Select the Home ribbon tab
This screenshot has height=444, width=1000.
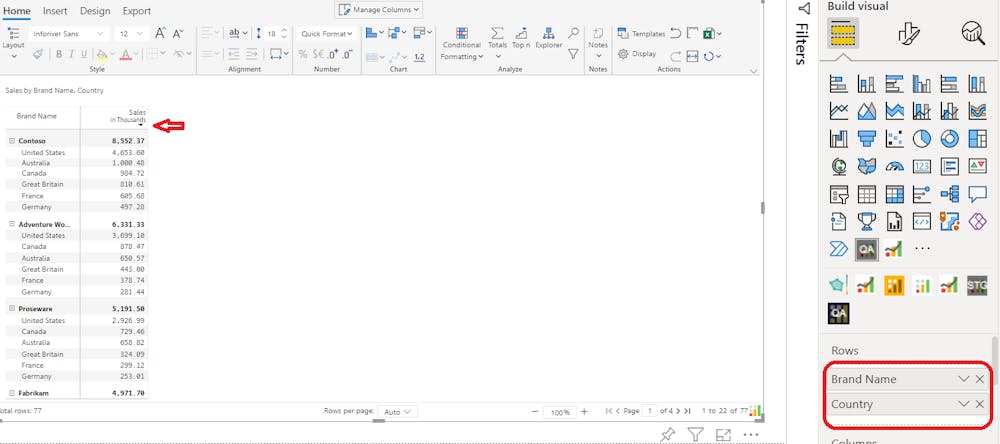coord(17,11)
